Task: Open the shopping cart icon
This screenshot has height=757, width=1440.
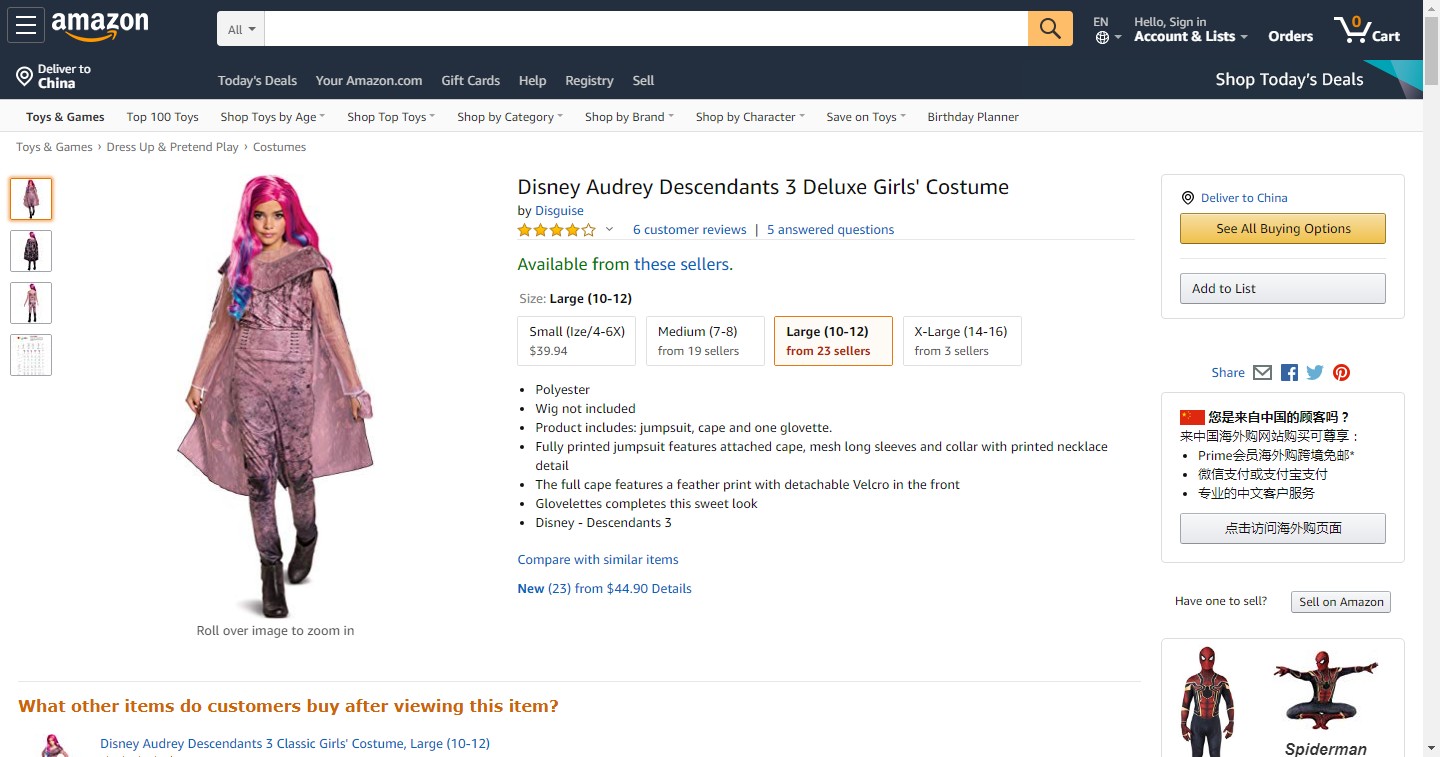Action: tap(1366, 29)
